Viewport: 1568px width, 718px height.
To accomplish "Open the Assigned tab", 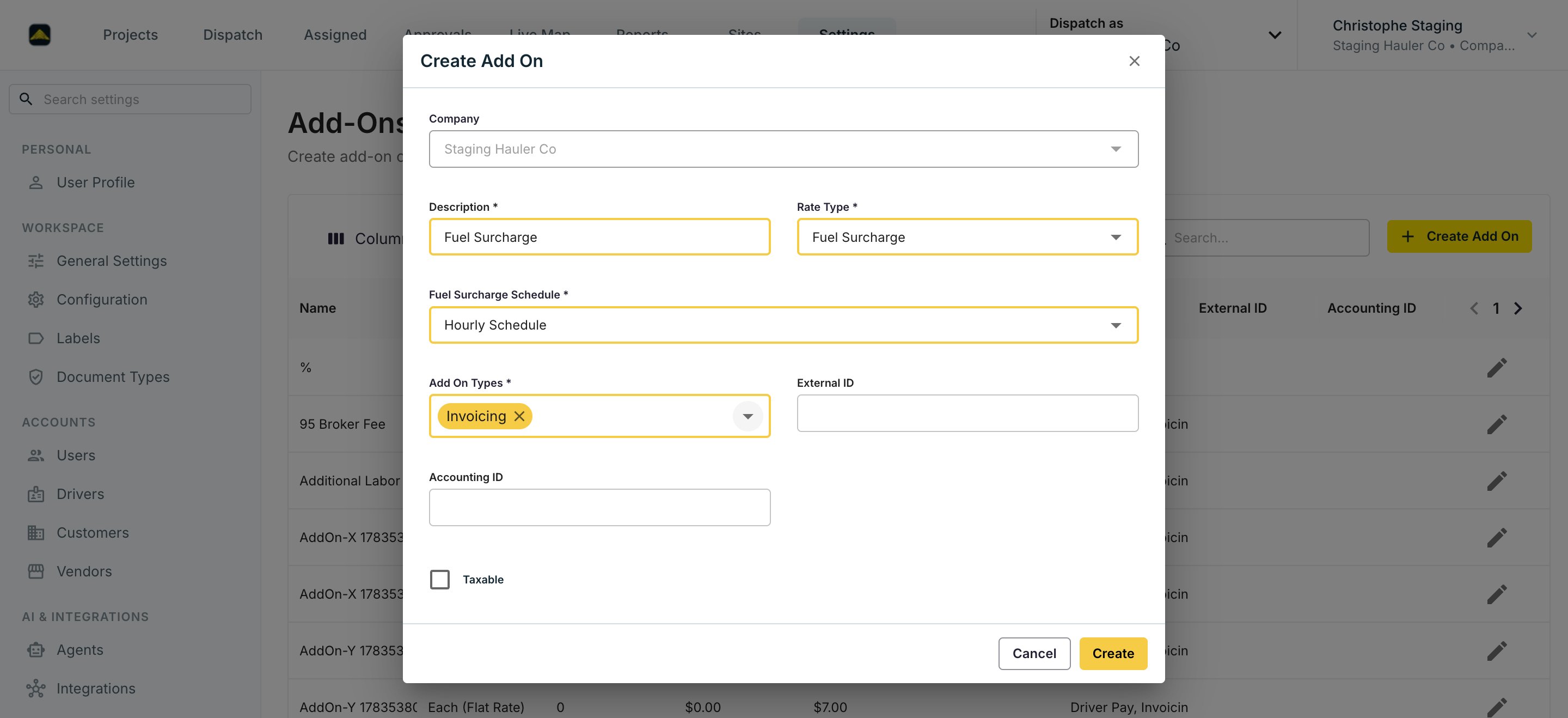I will tap(335, 35).
